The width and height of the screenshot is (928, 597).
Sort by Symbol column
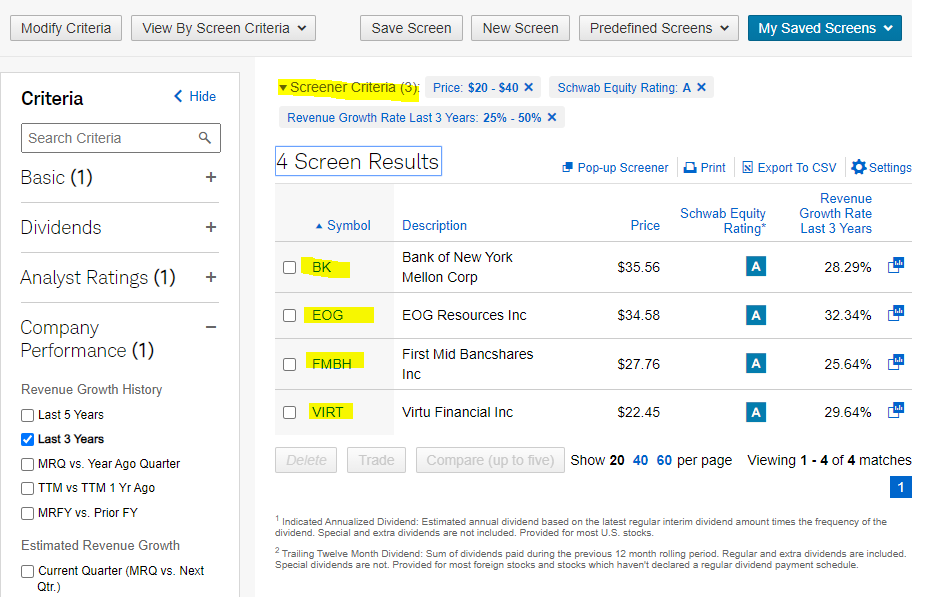[x=343, y=225]
